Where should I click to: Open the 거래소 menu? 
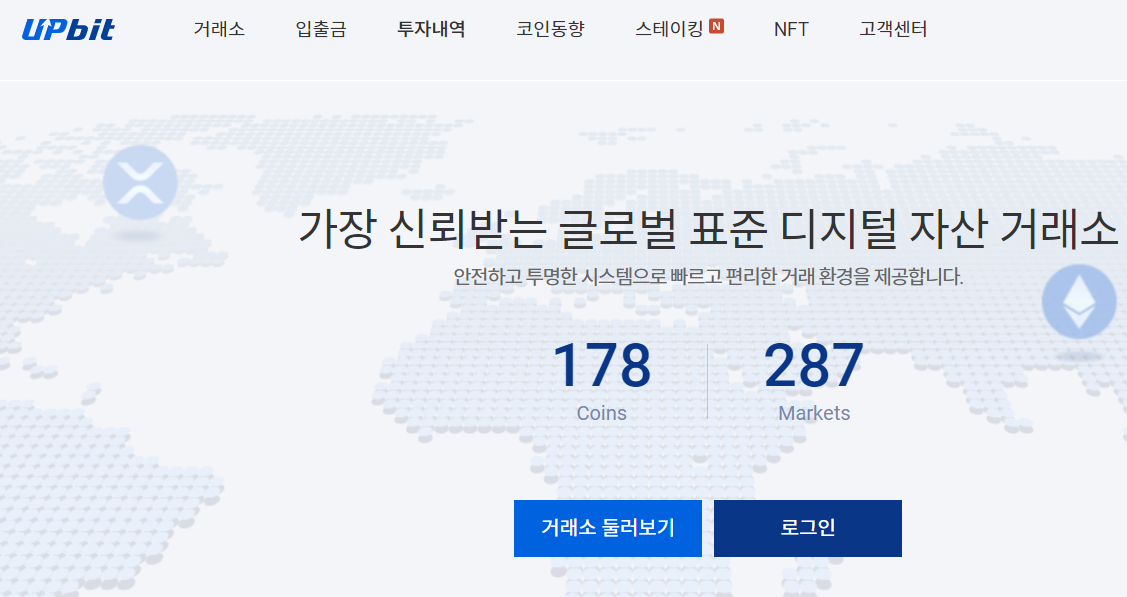coord(219,29)
